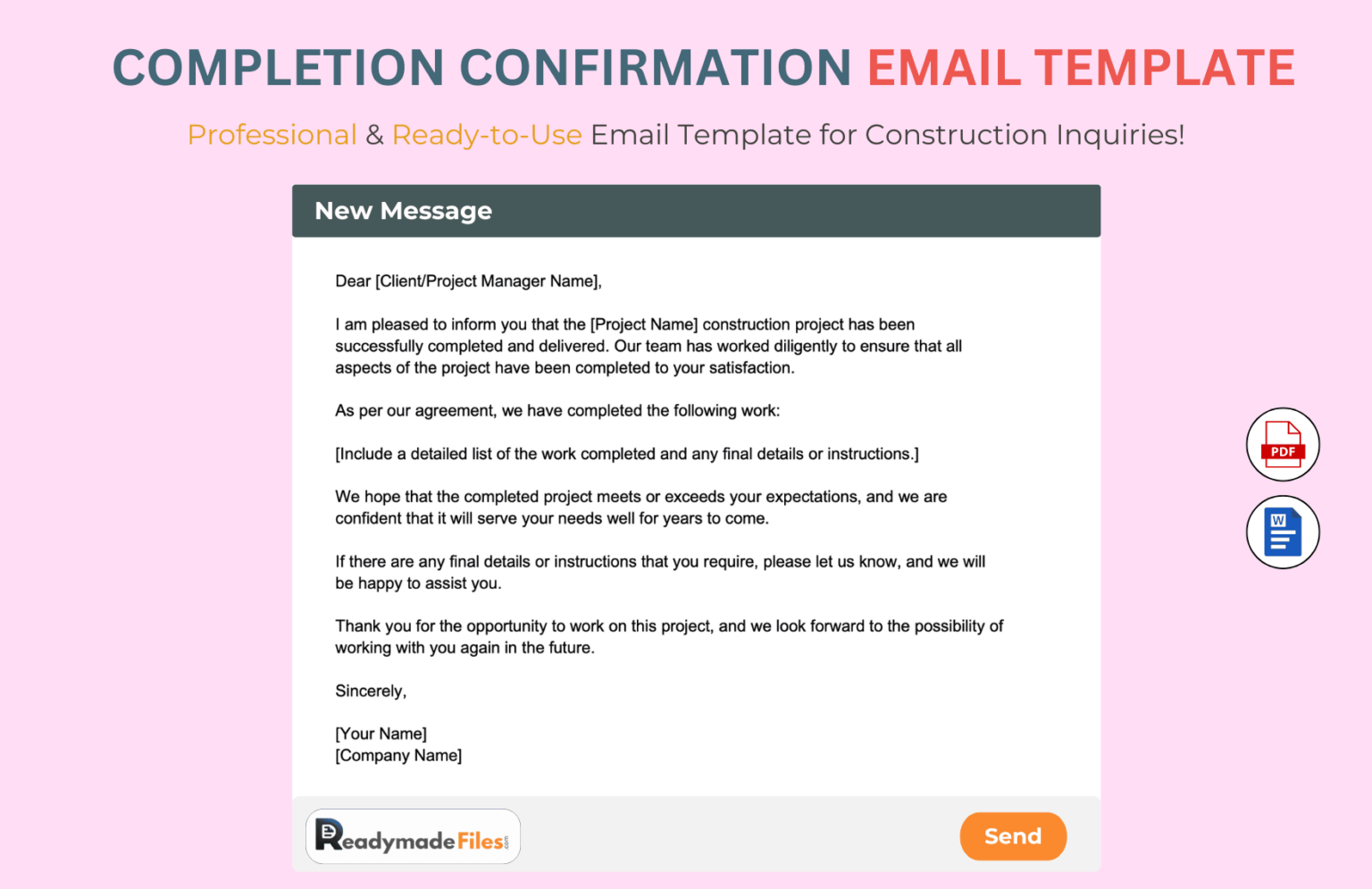The image size is (1372, 889).
Task: Click the 'Thank you for the opportunity' paragraph
Action: 669,637
